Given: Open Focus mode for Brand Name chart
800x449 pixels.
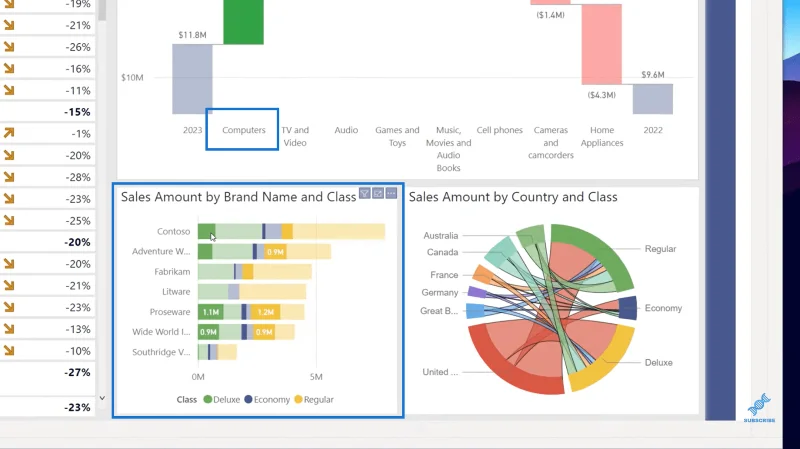Looking at the screenshot, I should pyautogui.click(x=378, y=193).
